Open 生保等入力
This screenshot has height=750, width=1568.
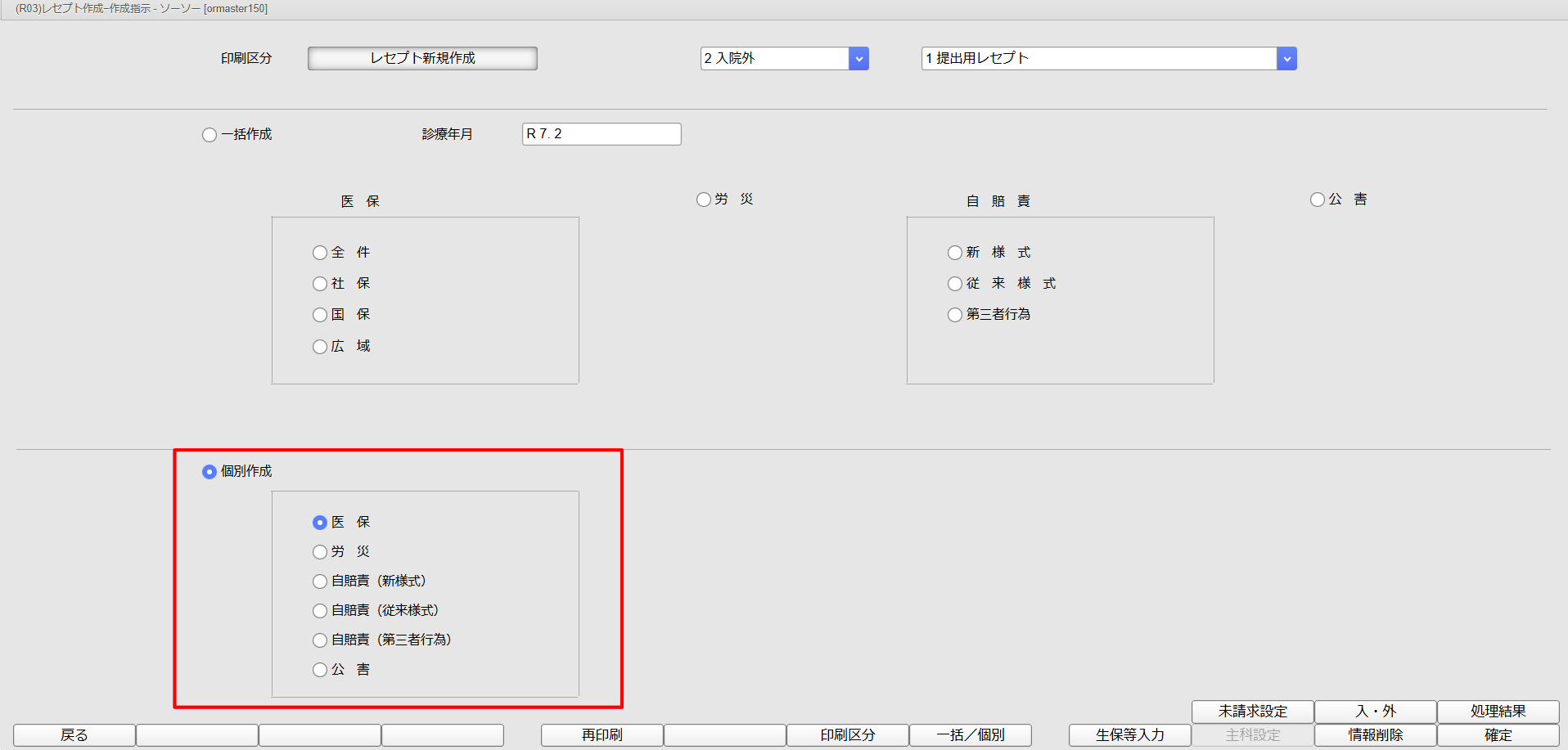pyautogui.click(x=1129, y=735)
